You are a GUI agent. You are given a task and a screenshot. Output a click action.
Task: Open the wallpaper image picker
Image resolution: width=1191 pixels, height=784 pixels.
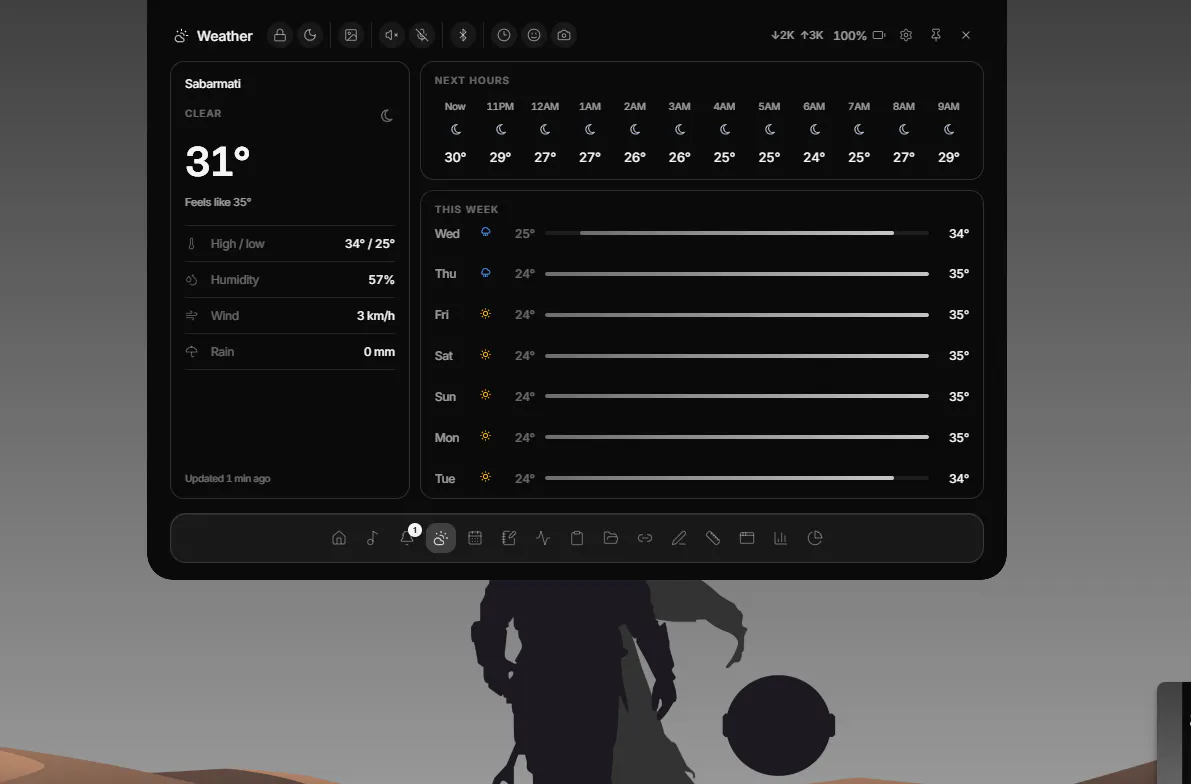click(x=351, y=35)
